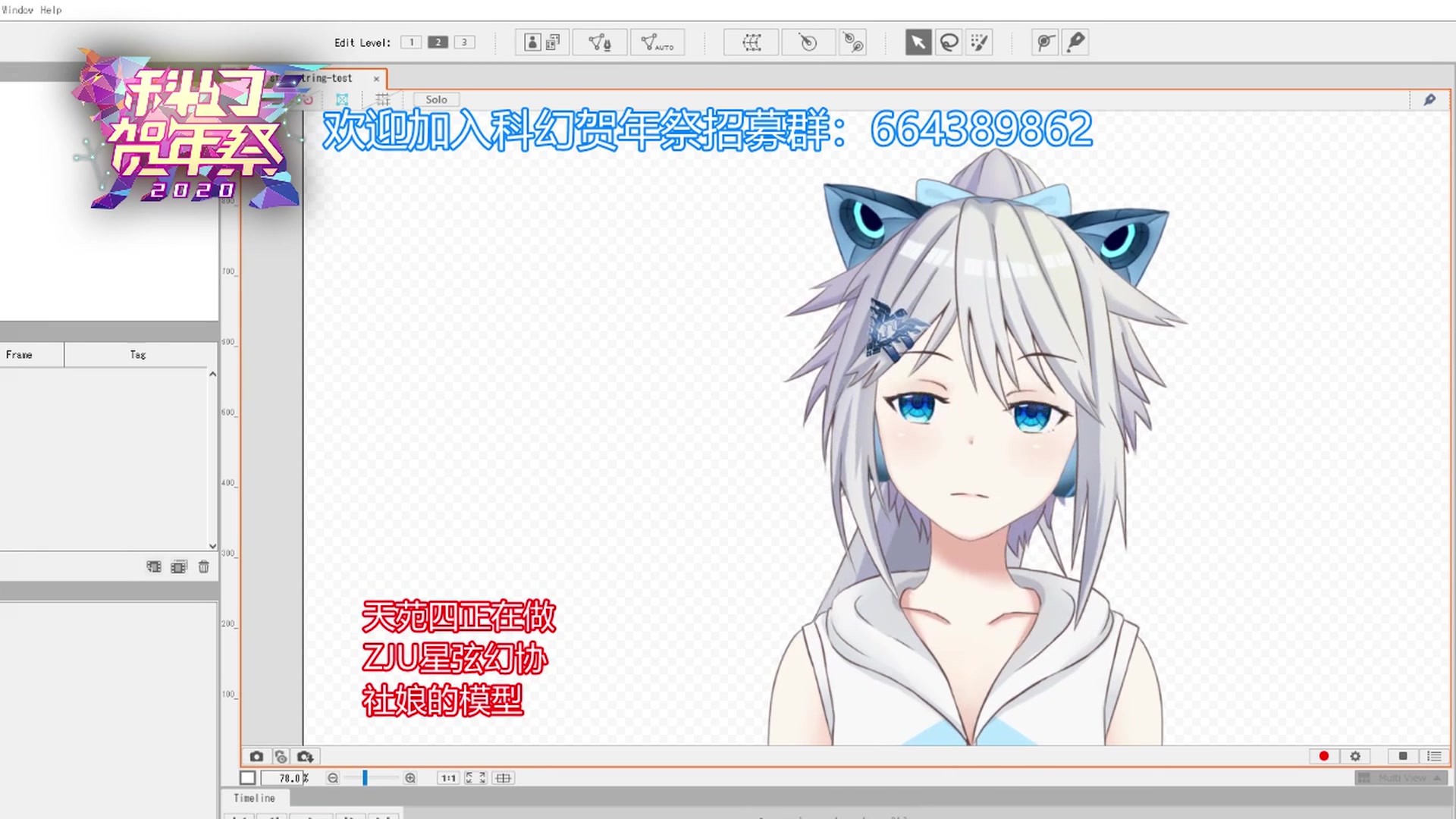Open the Timeline tab
Image resolution: width=1456 pixels, height=819 pixels.
[x=254, y=799]
